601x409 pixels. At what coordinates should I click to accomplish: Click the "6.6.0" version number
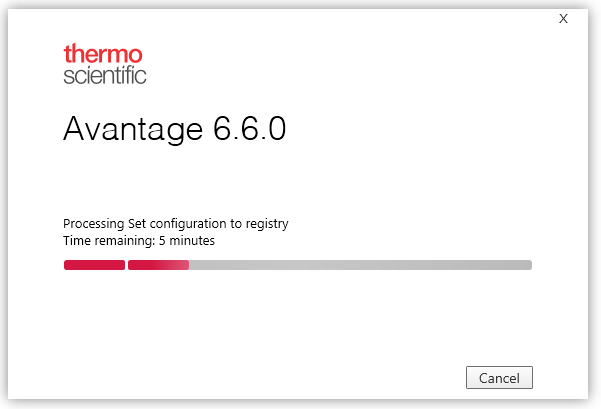point(250,129)
